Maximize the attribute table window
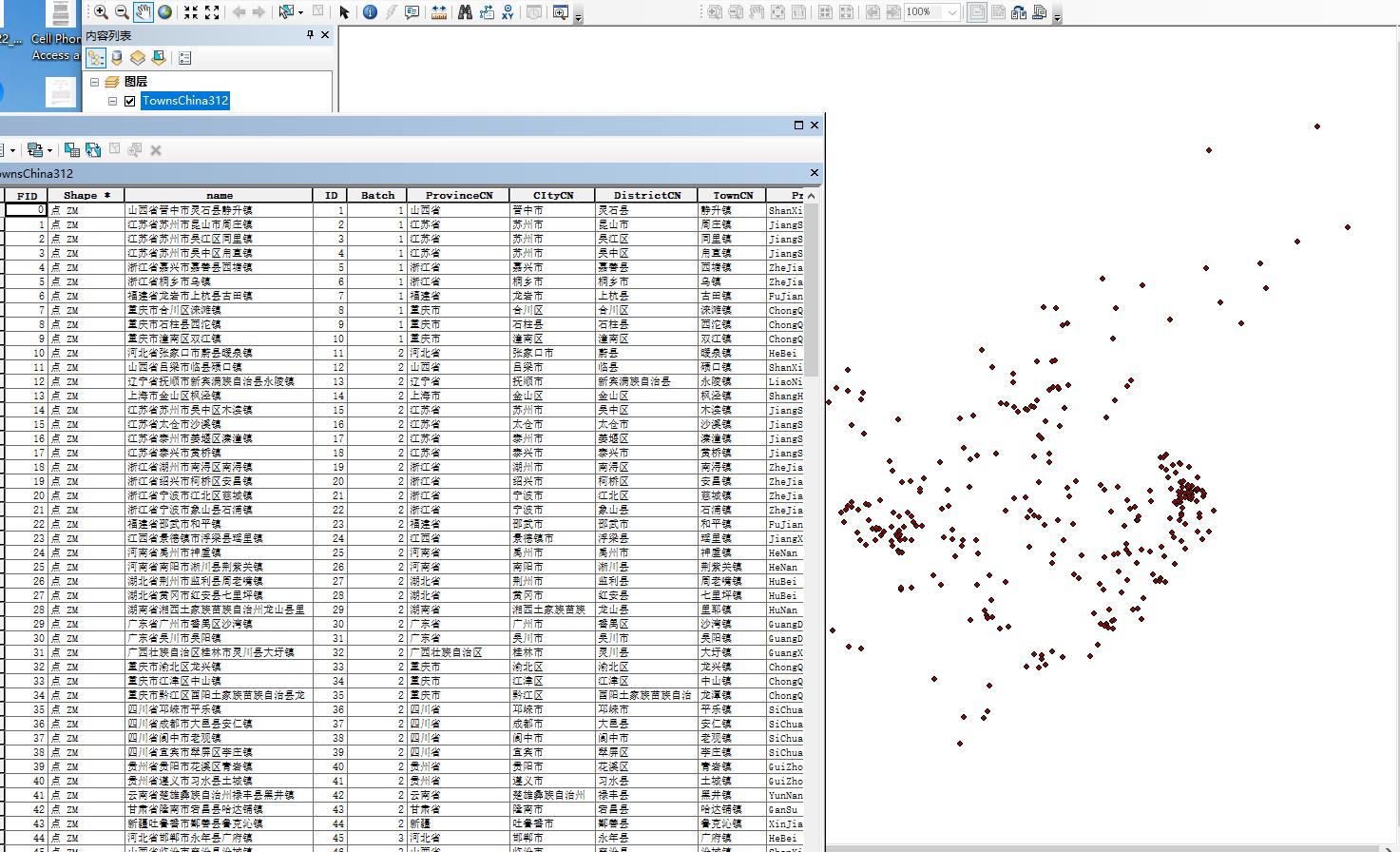Image resolution: width=1400 pixels, height=852 pixels. click(798, 125)
